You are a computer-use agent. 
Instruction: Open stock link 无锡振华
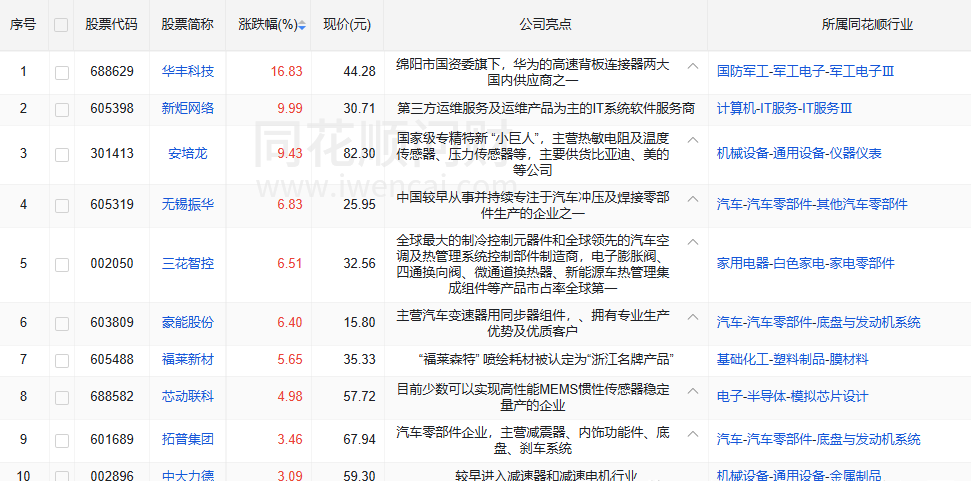pyautogui.click(x=187, y=204)
